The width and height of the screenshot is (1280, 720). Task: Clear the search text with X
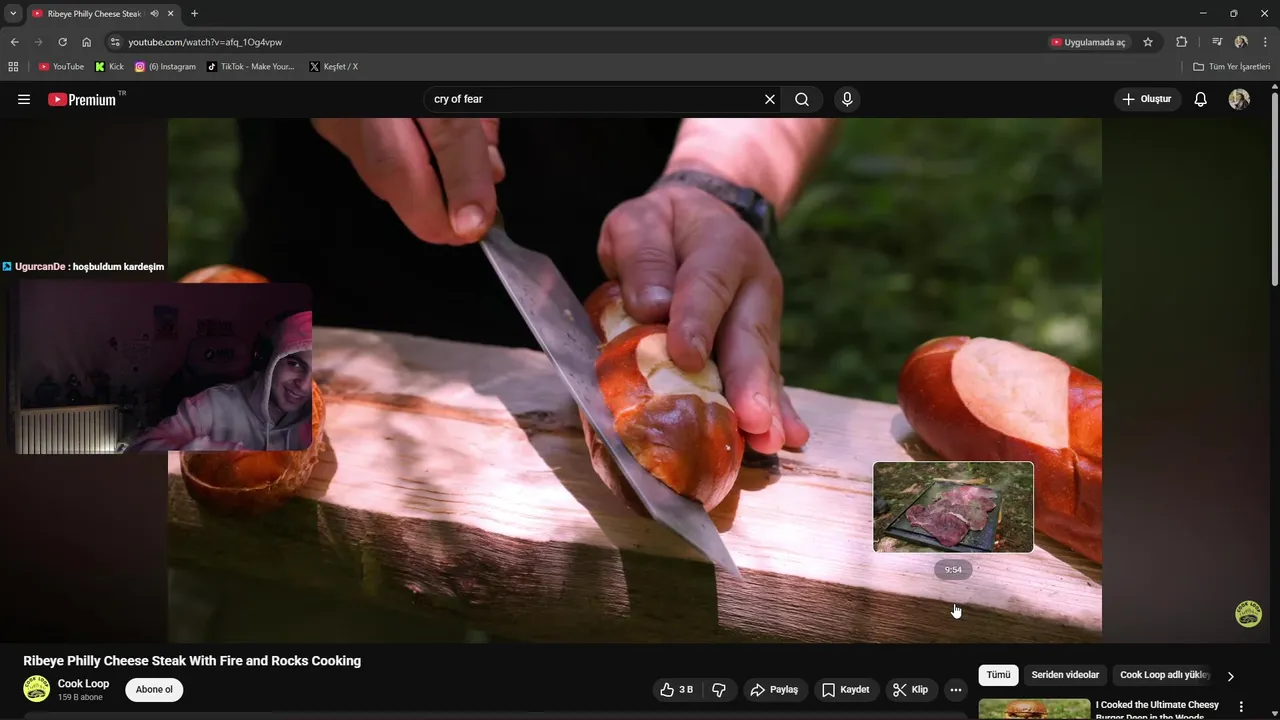[770, 99]
